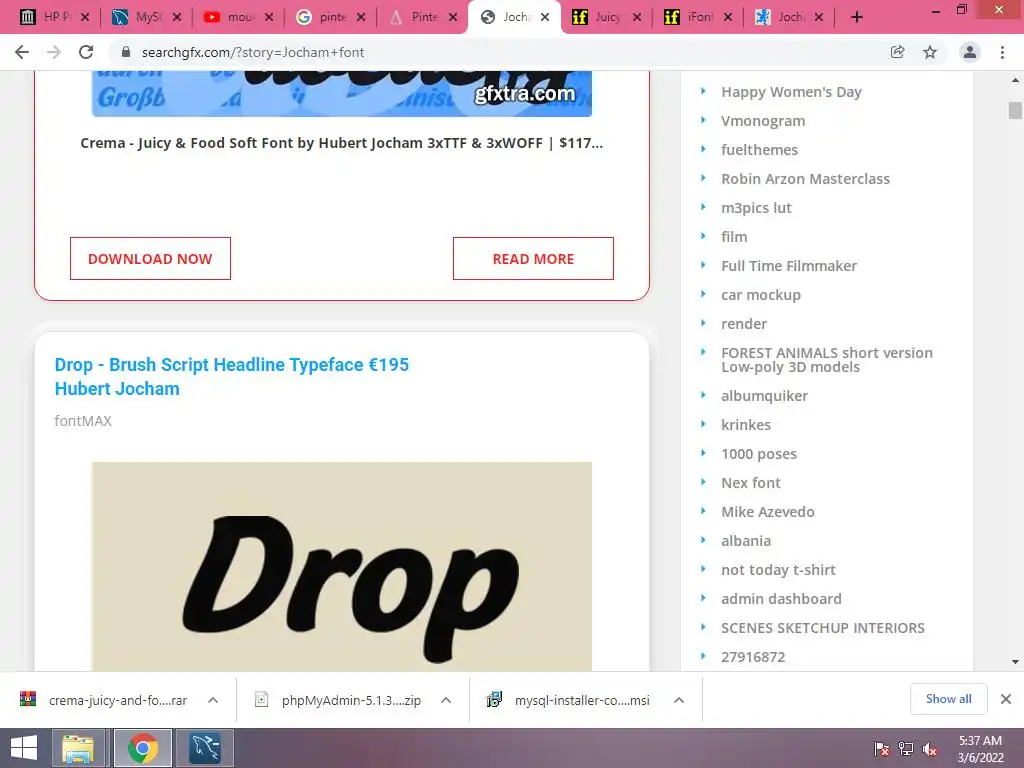
Task: Open the admin dashboard search link
Action: (x=781, y=599)
